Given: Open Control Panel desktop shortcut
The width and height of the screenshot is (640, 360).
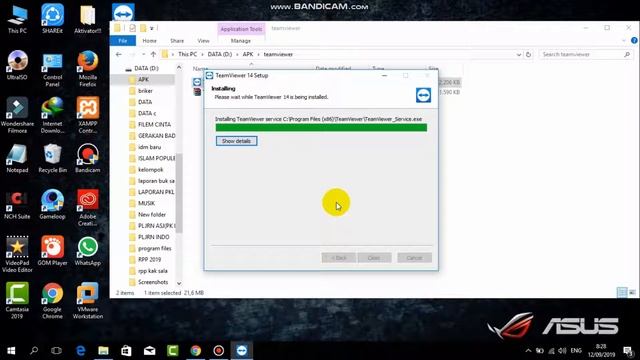Looking at the screenshot, I should 52,69.
